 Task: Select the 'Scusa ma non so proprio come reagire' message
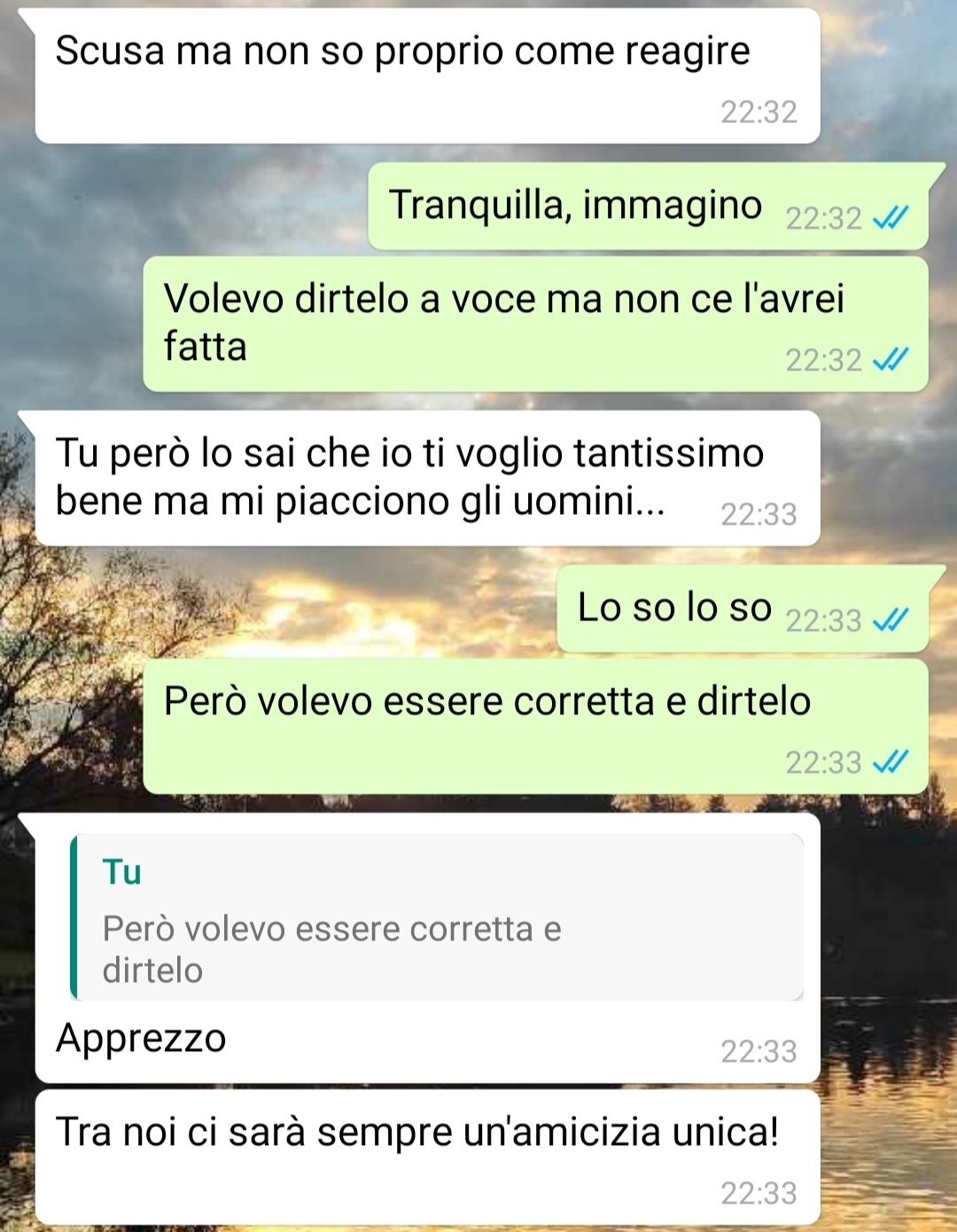coord(427,76)
